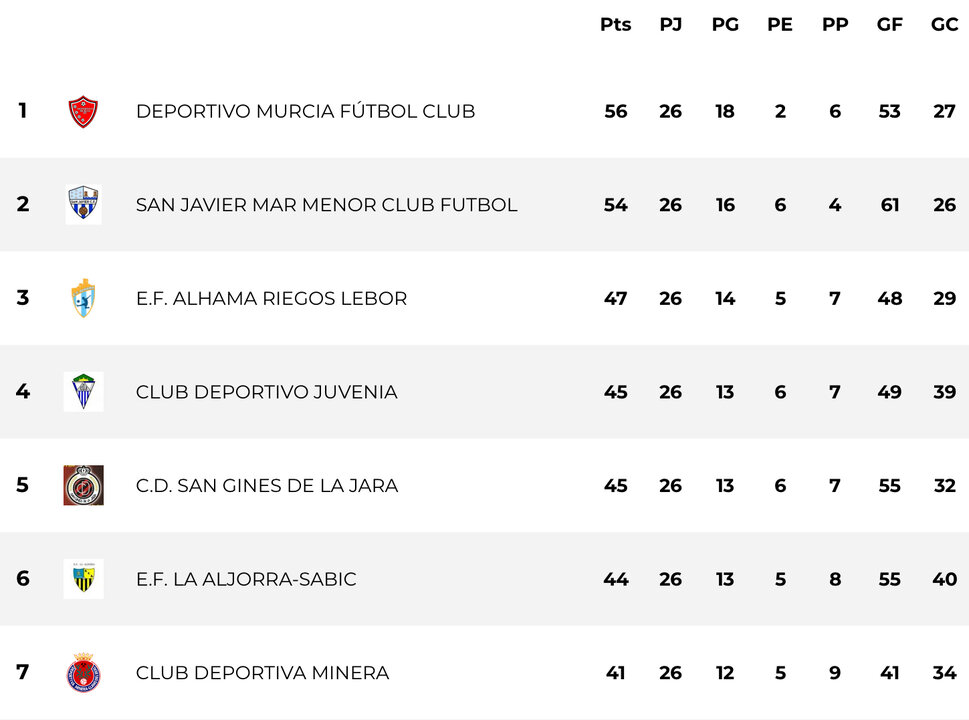Click the Deportivo Murcia red shield crest
The width and height of the screenshot is (969, 720).
pos(83,112)
